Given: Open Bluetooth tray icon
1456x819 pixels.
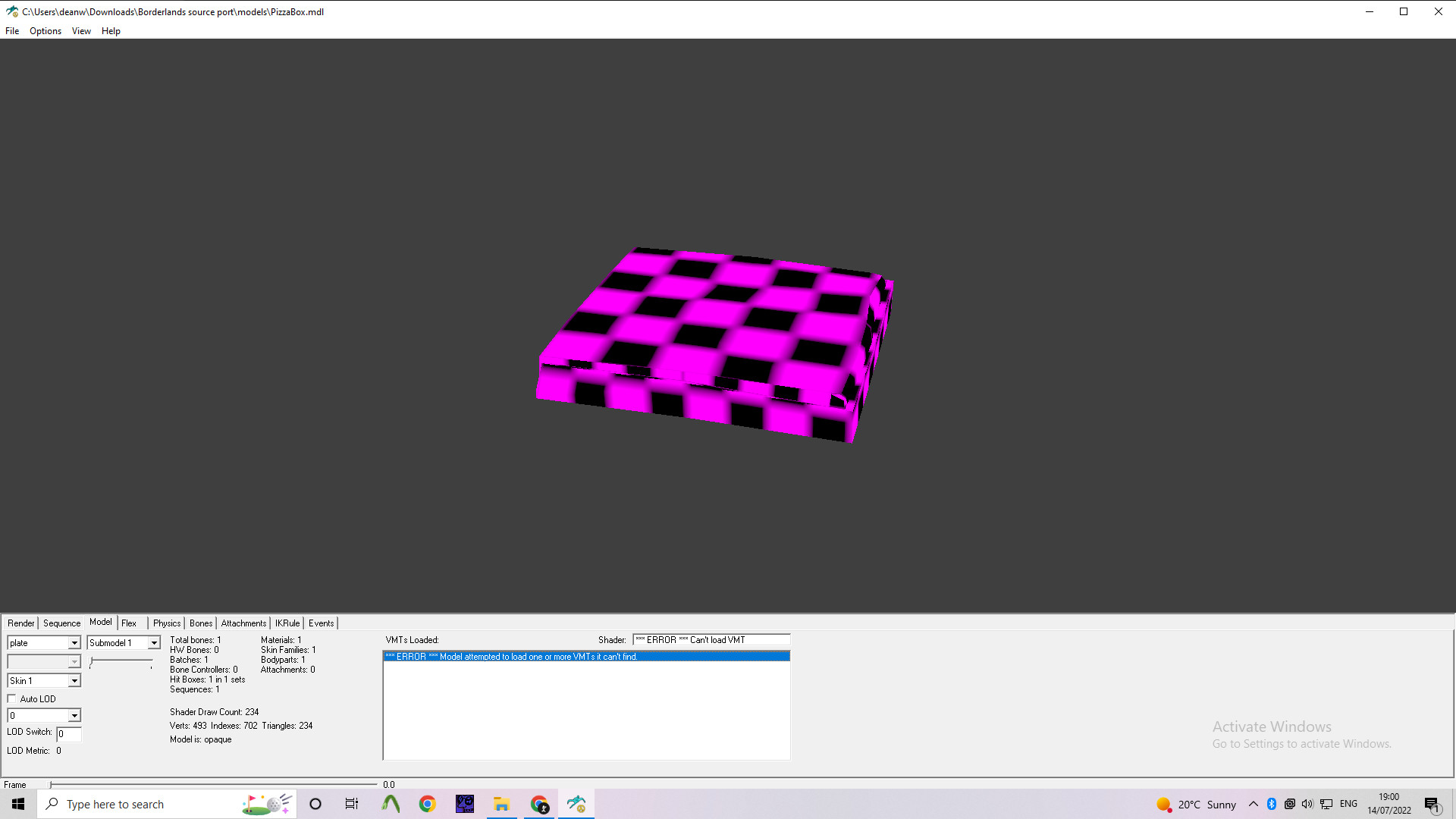Looking at the screenshot, I should pyautogui.click(x=1272, y=804).
